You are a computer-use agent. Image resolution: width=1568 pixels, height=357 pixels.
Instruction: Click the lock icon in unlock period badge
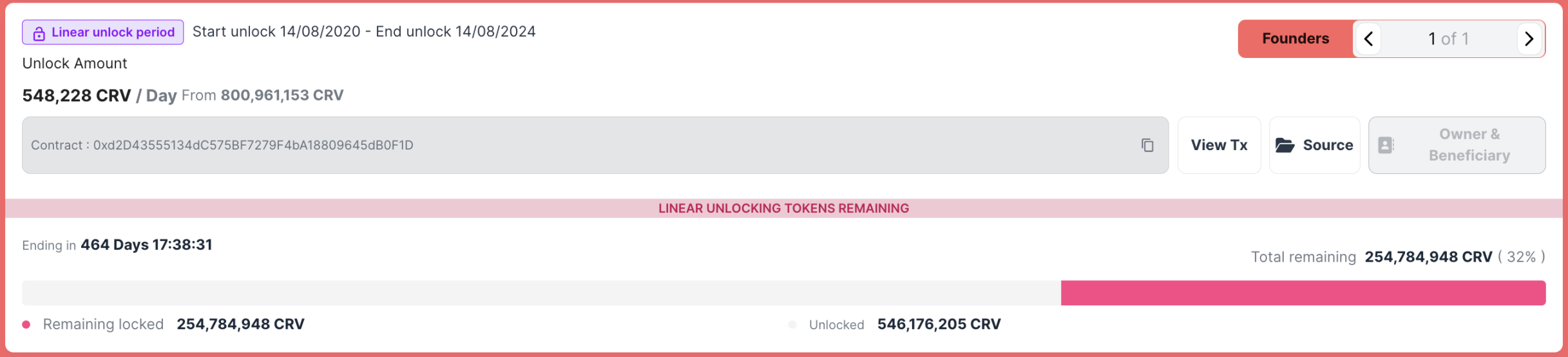(x=39, y=33)
